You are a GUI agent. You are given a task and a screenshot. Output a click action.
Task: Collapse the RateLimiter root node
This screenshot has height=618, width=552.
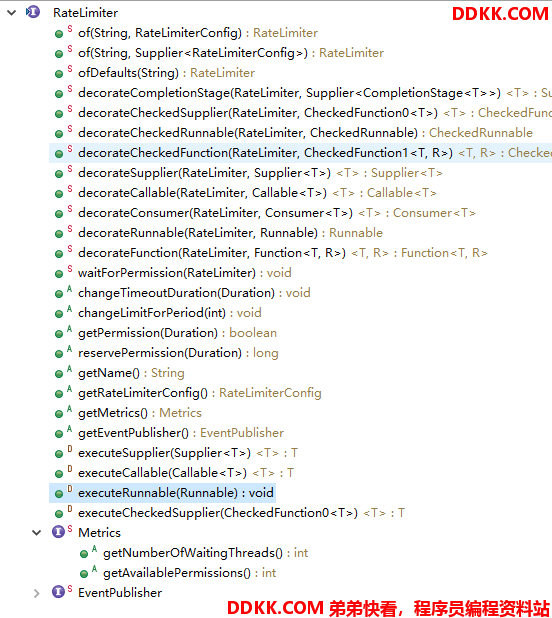click(11, 13)
